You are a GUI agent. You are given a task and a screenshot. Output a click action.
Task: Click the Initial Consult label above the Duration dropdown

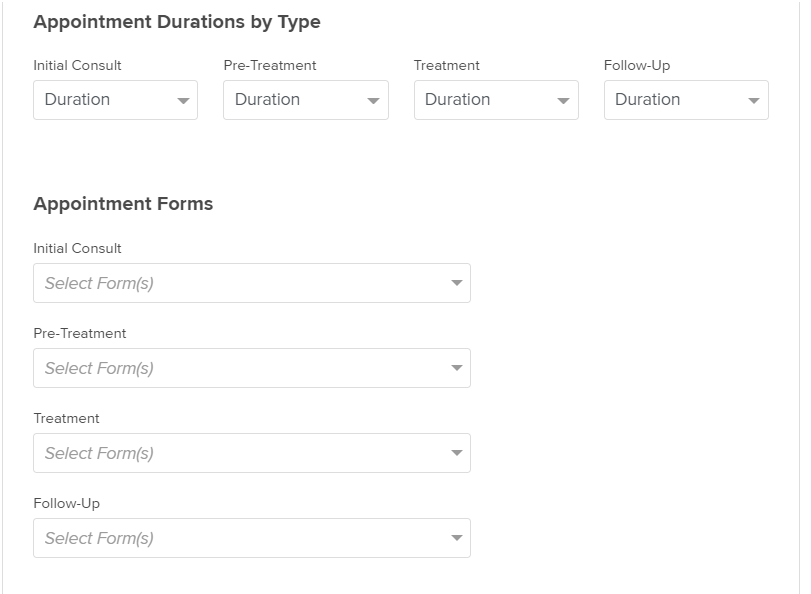click(77, 65)
